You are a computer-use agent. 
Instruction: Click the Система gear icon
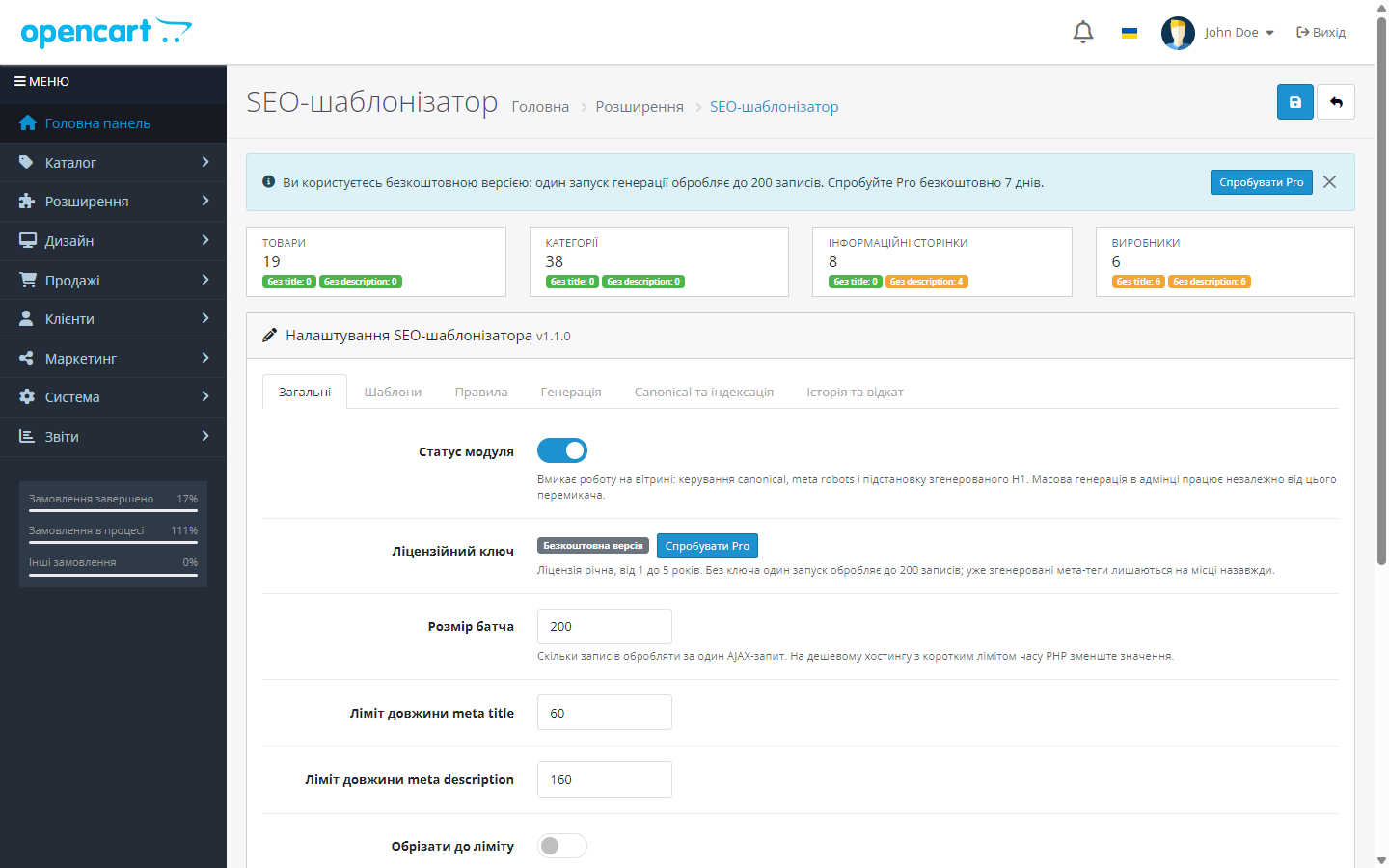tap(27, 397)
